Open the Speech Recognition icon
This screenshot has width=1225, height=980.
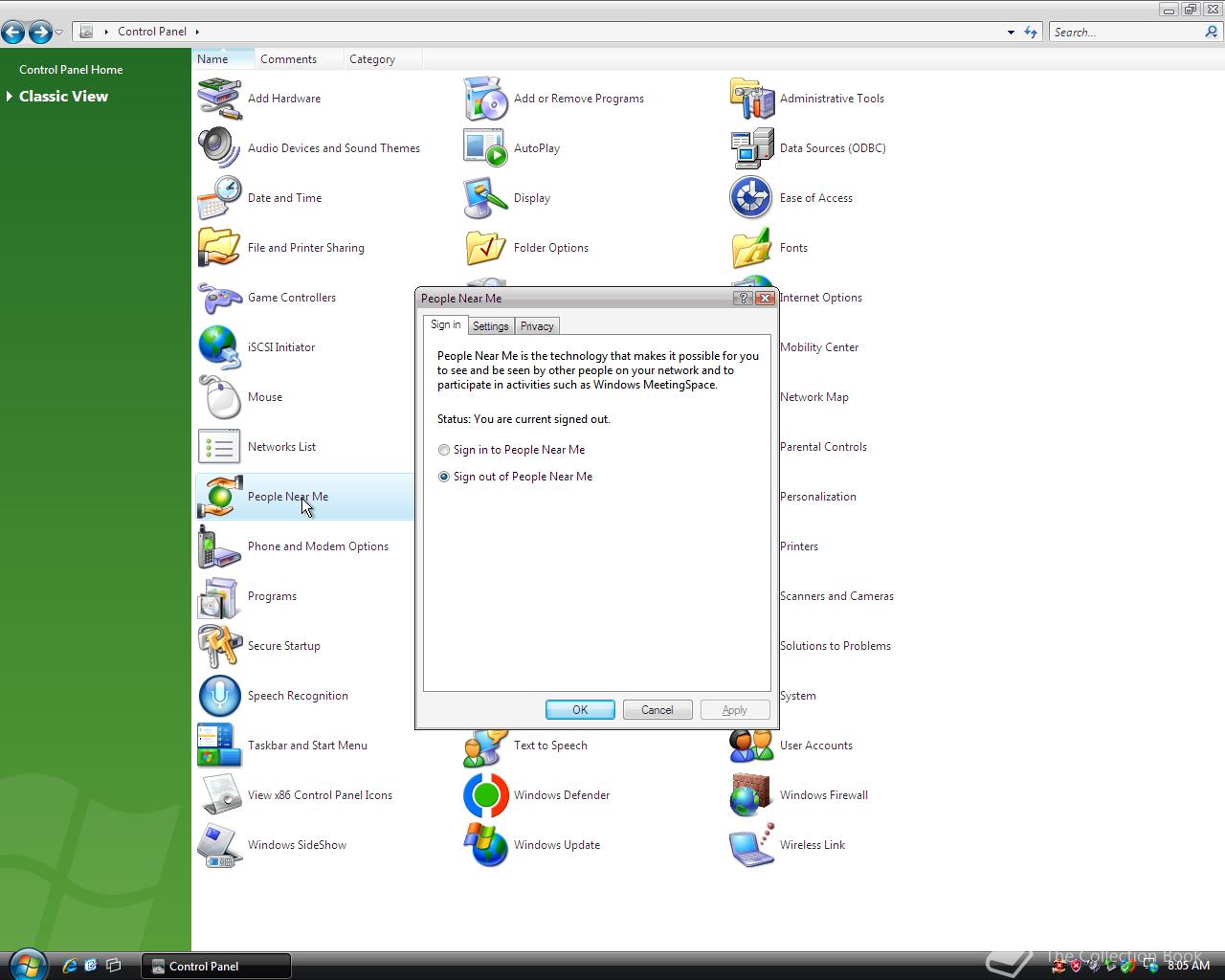[219, 696]
